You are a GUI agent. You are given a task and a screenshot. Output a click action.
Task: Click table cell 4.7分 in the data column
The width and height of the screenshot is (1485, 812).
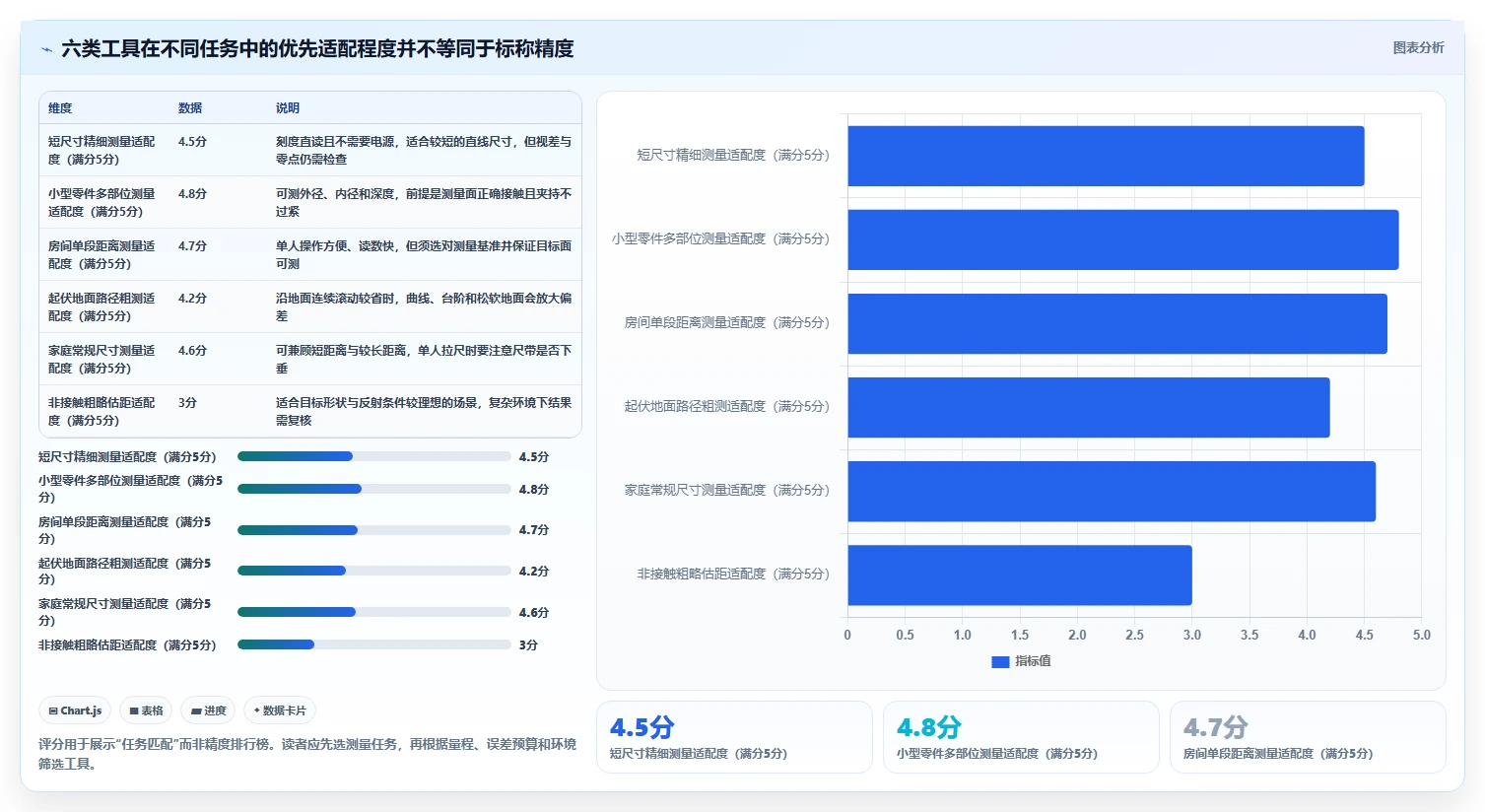pos(193,246)
